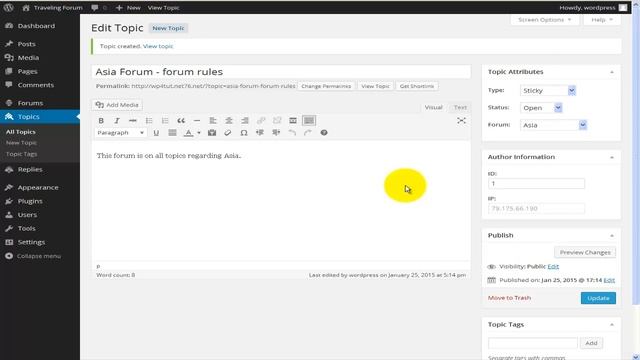This screenshot has width=640, height=360.
Task: Align text left
Action: (x=213, y=120)
